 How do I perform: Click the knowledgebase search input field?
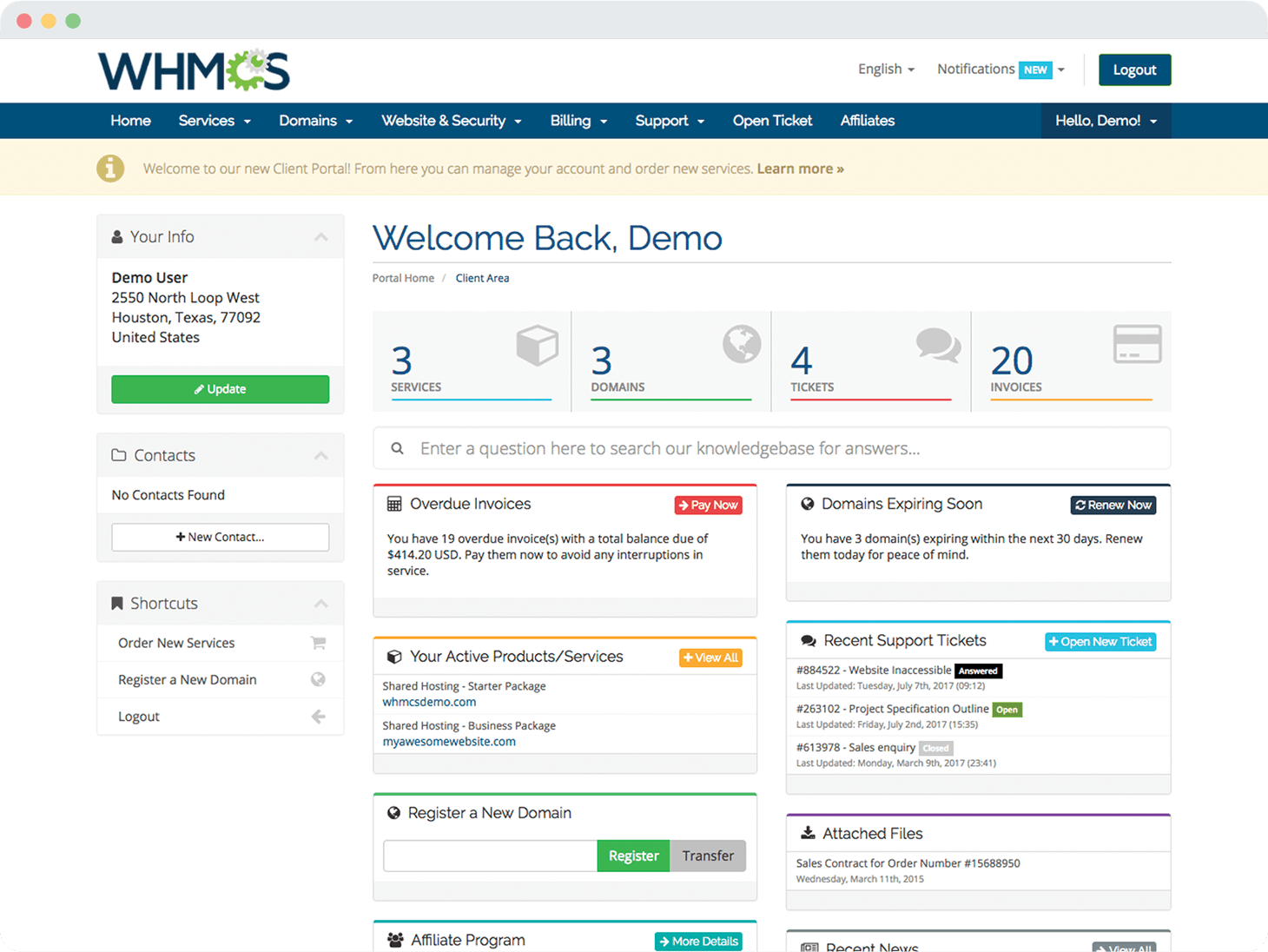tap(771, 448)
